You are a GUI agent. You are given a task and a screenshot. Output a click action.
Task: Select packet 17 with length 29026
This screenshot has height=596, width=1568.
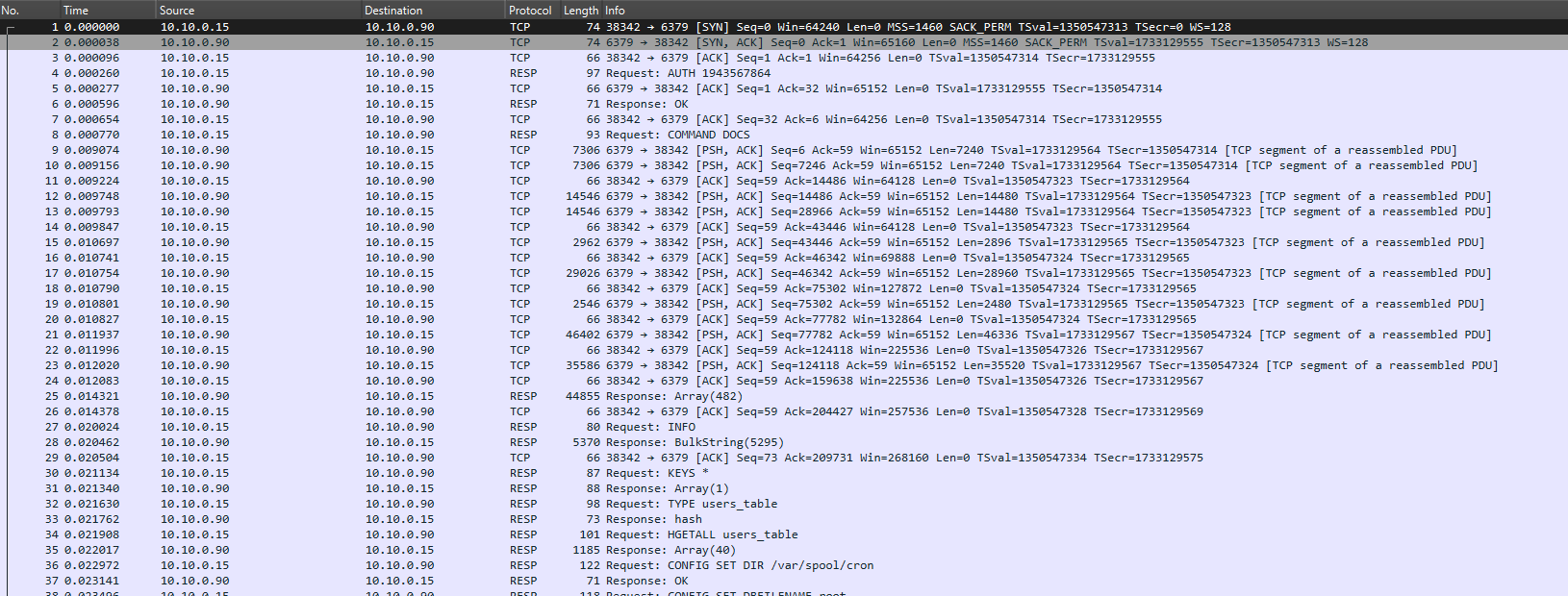click(x=784, y=273)
